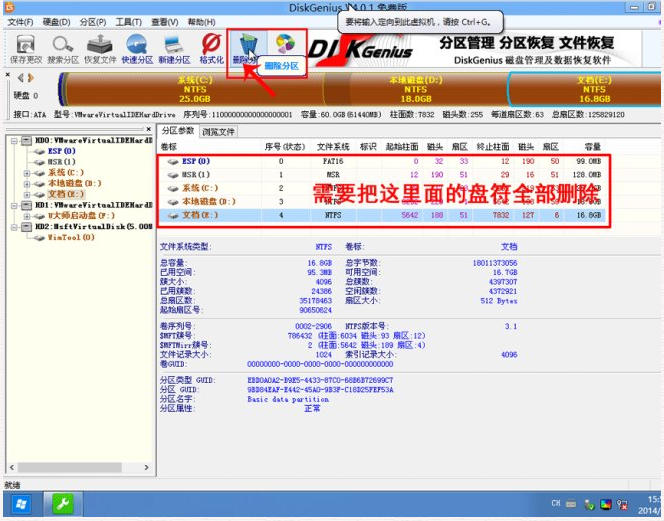Click the DiskGenius app icon in title bar
The height and width of the screenshot is (521, 664).
[x=9, y=7]
